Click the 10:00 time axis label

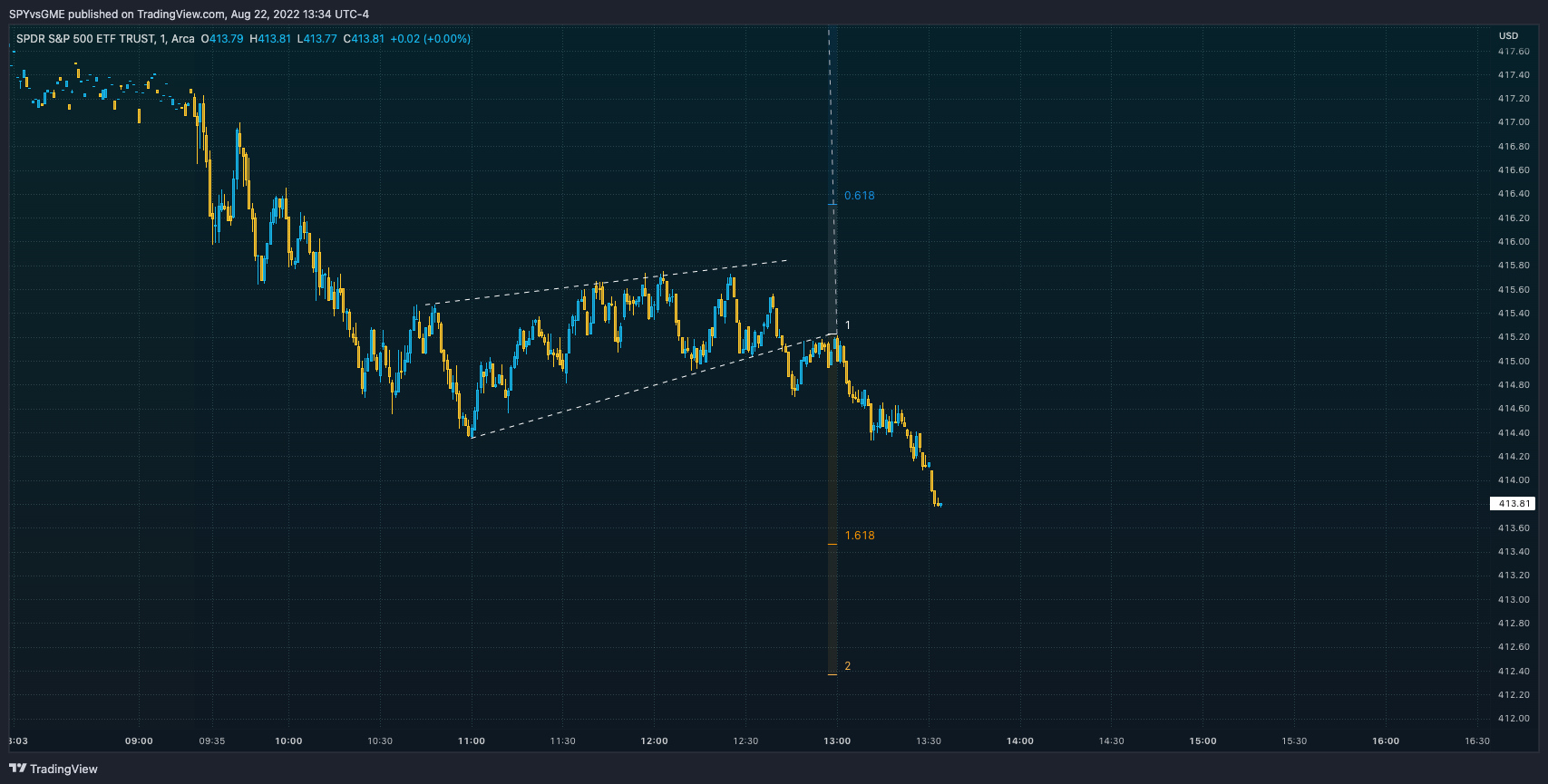click(288, 741)
